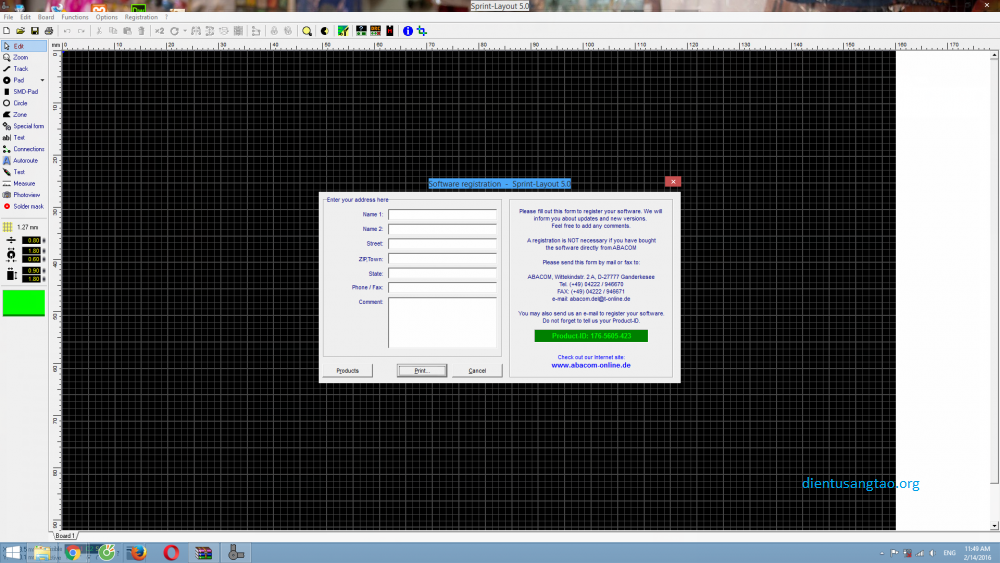
Task: Click the Phone / Fax input field
Action: 442,288
